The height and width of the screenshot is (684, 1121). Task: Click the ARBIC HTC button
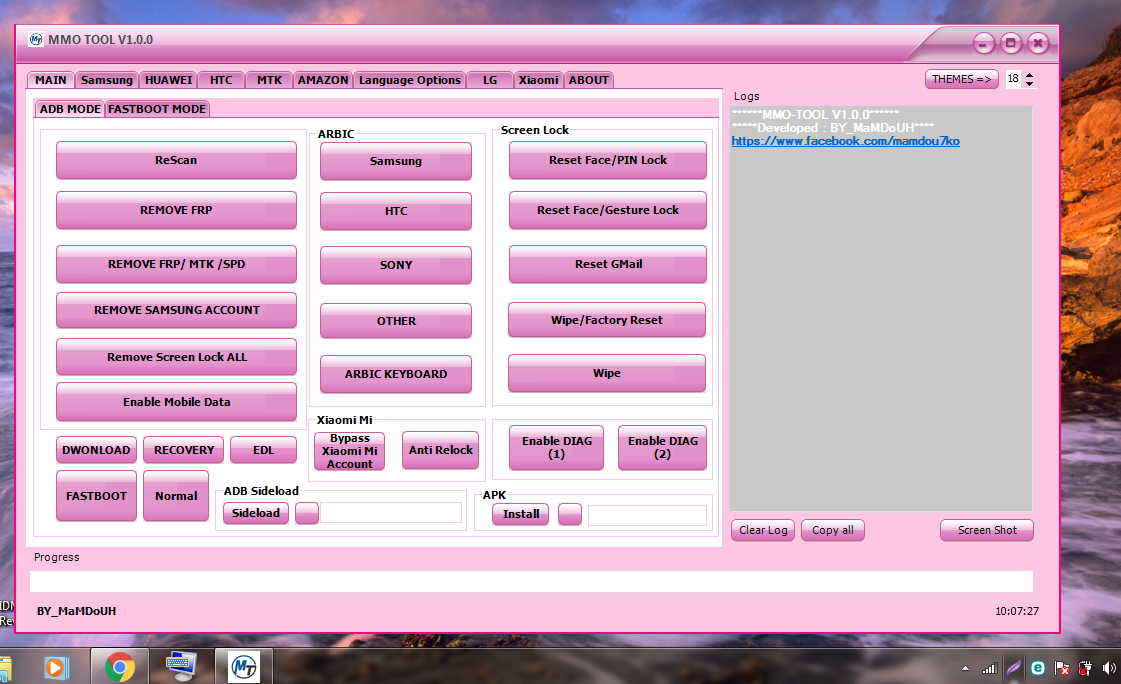pyautogui.click(x=395, y=211)
